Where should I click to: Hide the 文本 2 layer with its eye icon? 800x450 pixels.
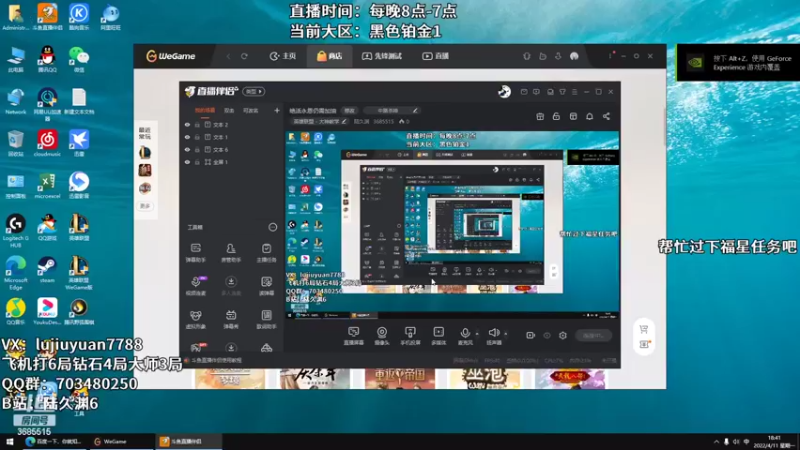click(187, 124)
